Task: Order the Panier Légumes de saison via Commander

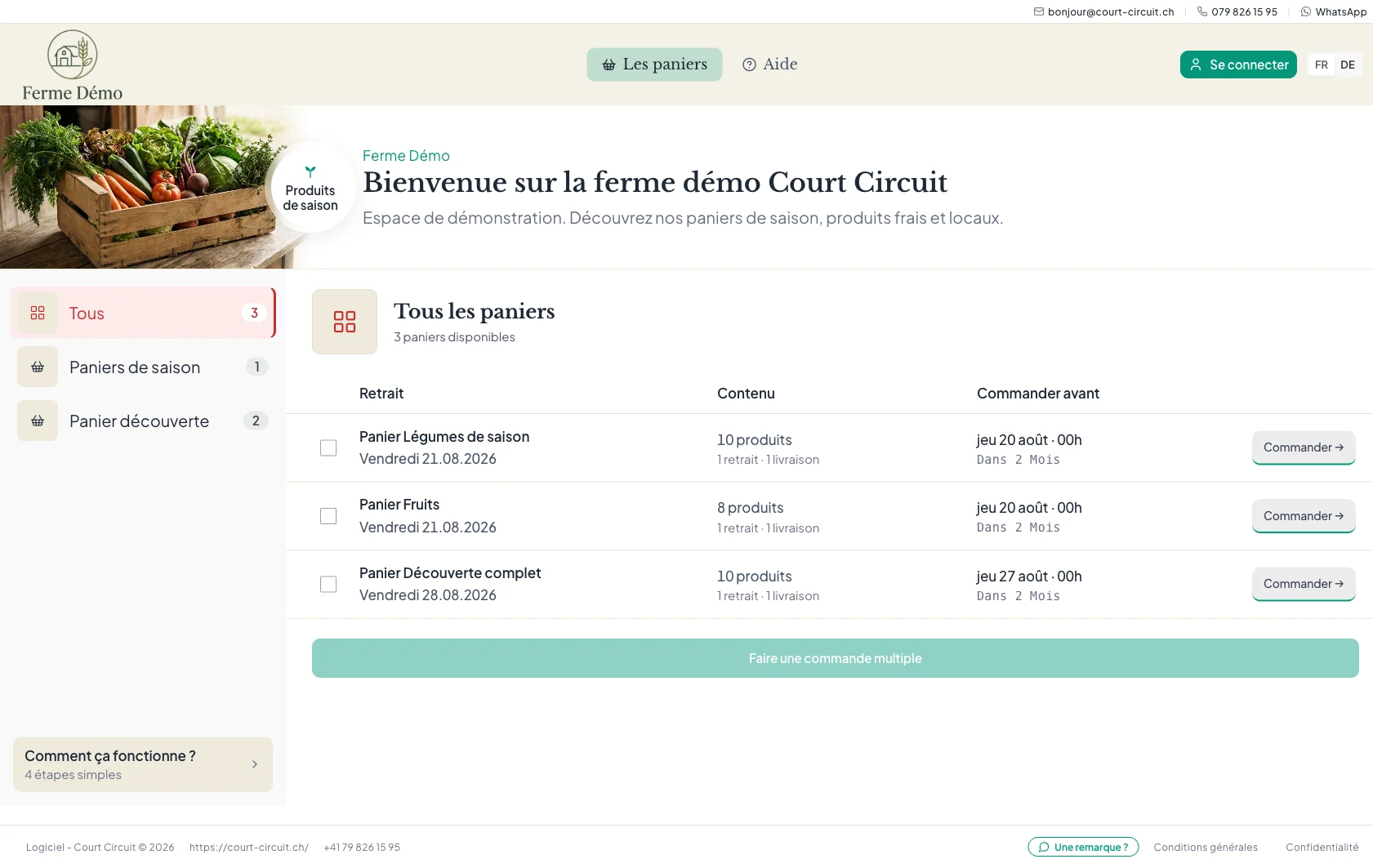Action: (1304, 447)
